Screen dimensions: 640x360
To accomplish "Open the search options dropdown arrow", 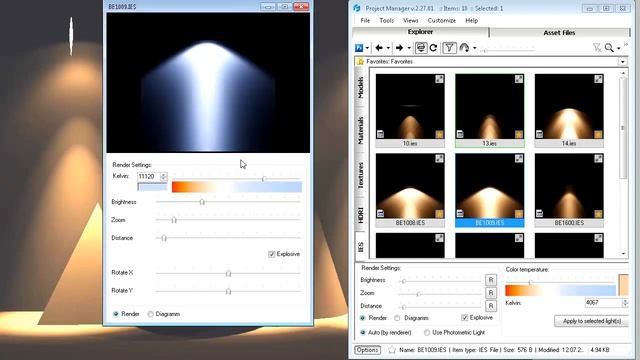I will (618, 48).
